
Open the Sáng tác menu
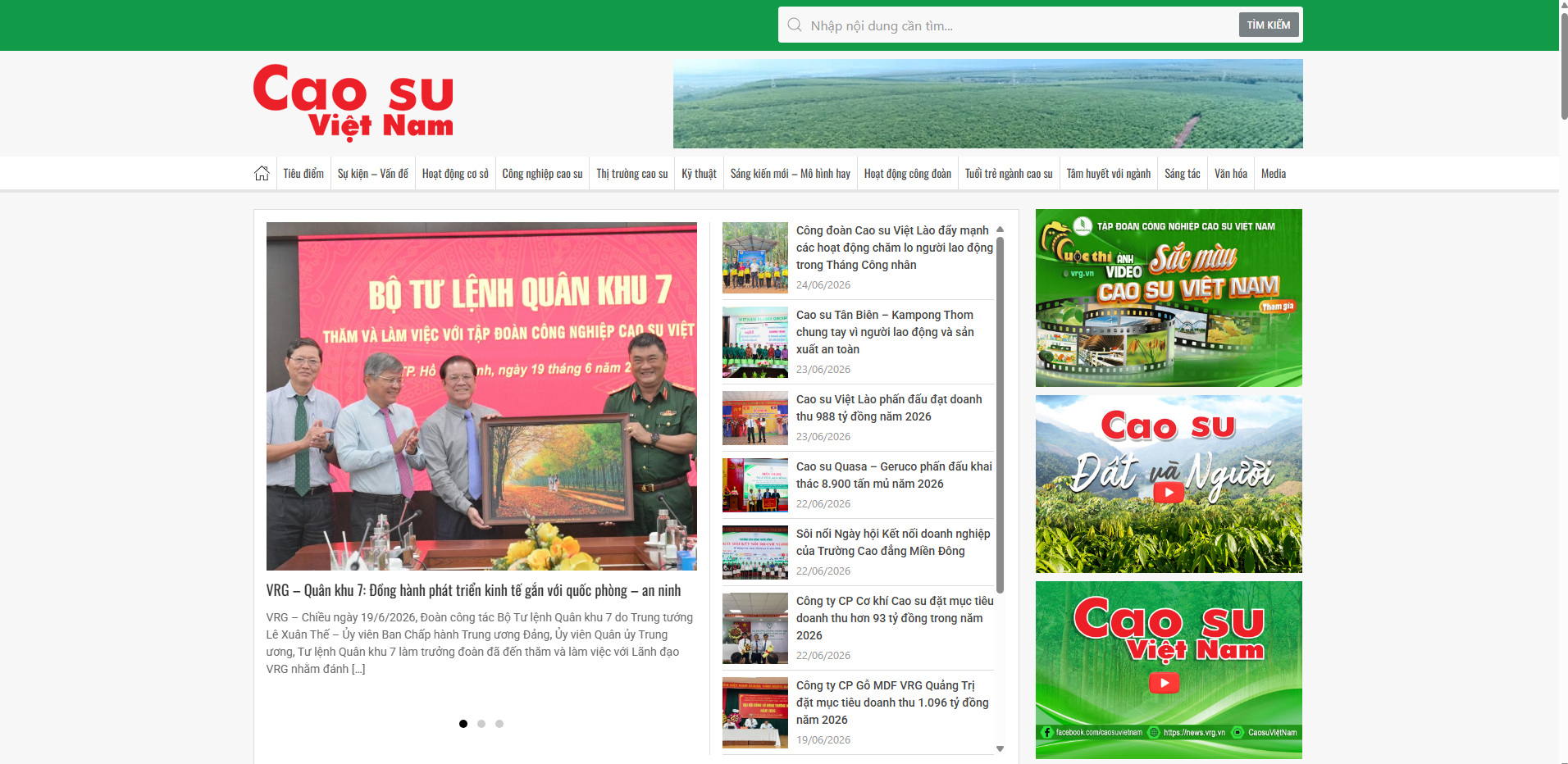[x=1183, y=174]
